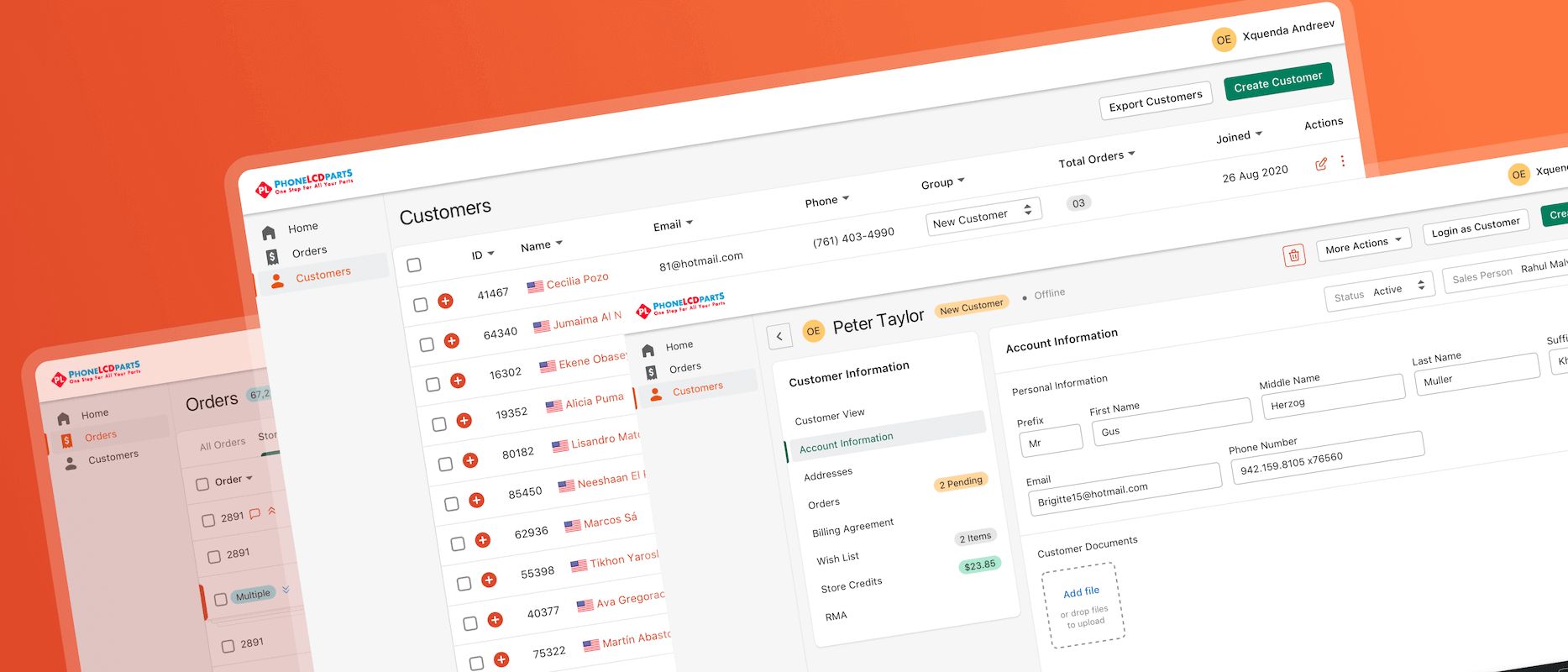Viewport: 1568px width, 672px height.
Task: Open the New Customer group dropdown
Action: pyautogui.click(x=983, y=216)
